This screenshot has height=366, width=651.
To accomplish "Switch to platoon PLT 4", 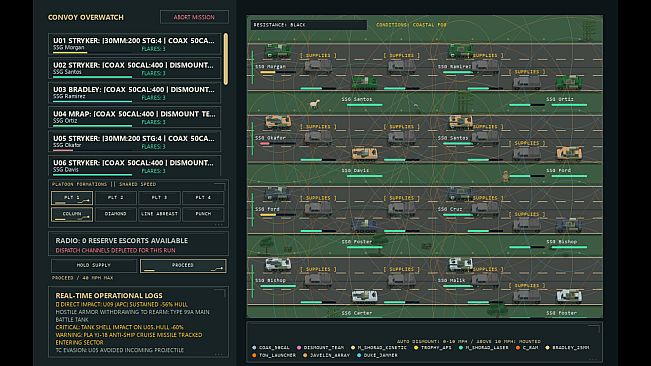I will [203, 198].
